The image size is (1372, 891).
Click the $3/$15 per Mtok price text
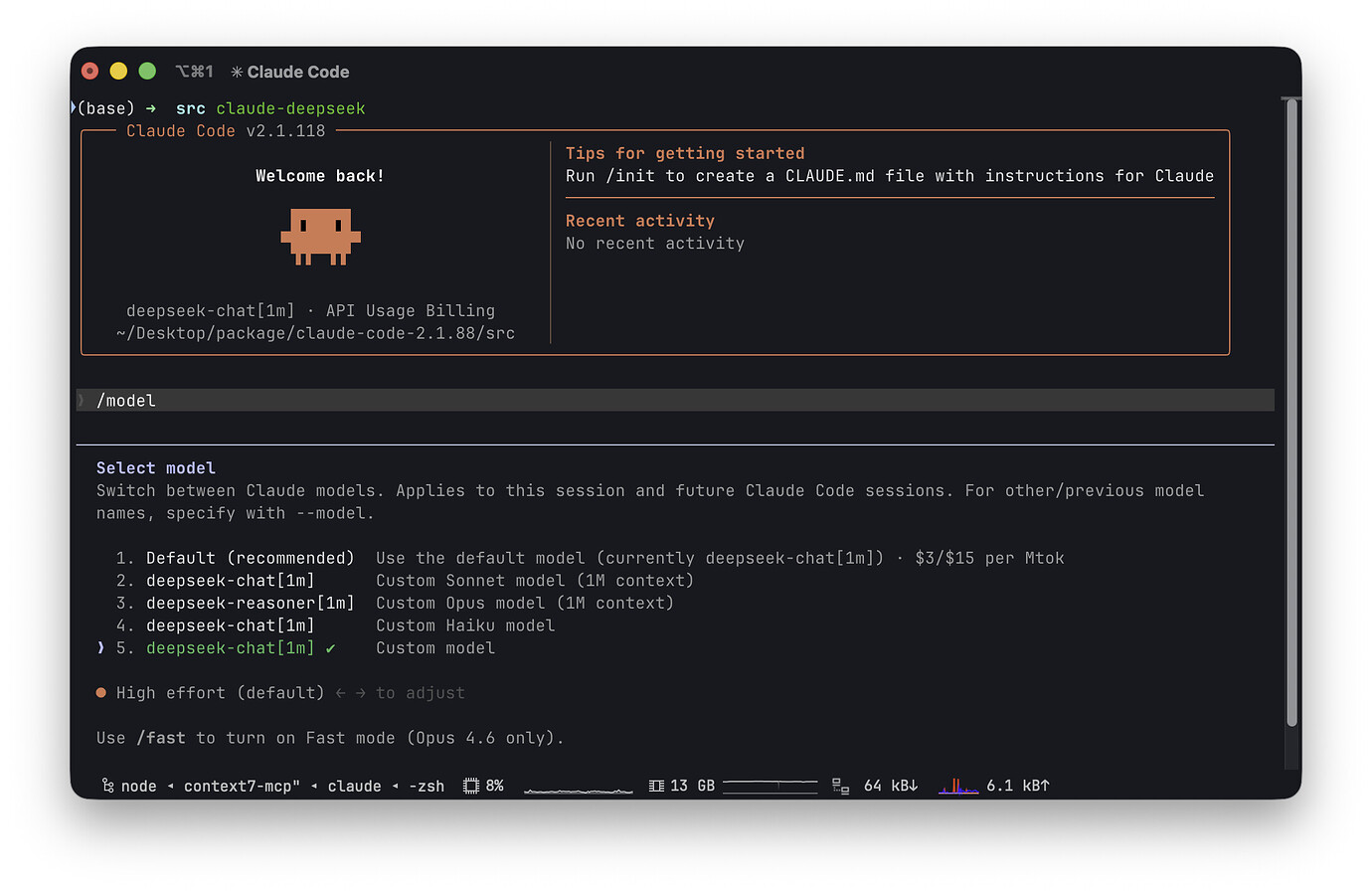[989, 558]
